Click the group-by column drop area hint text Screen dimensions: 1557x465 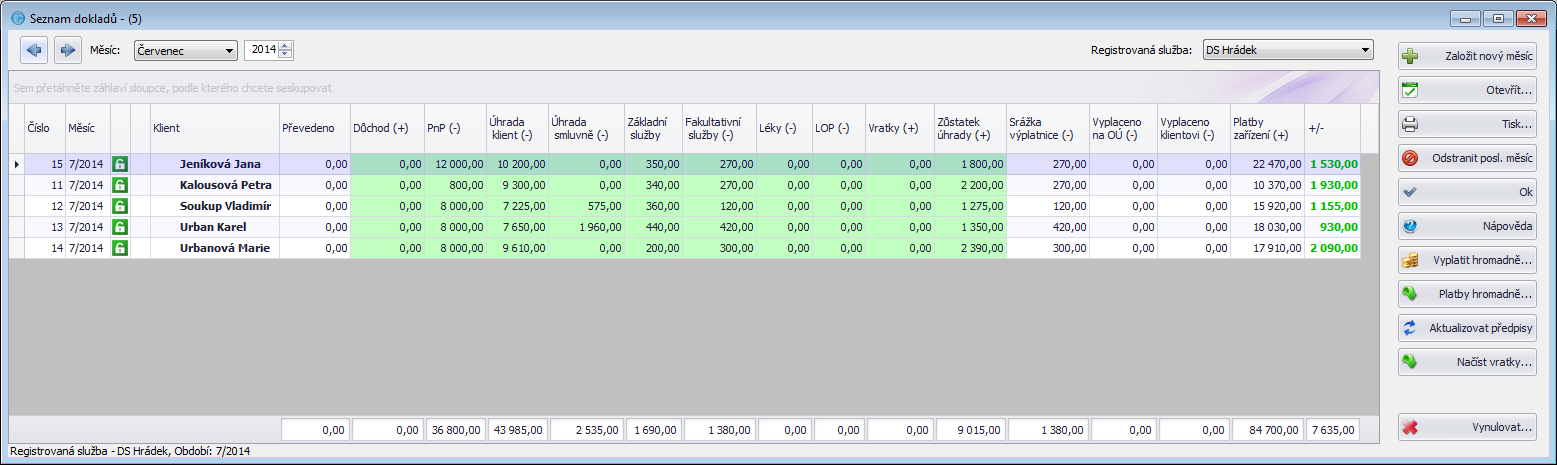[x=172, y=87]
